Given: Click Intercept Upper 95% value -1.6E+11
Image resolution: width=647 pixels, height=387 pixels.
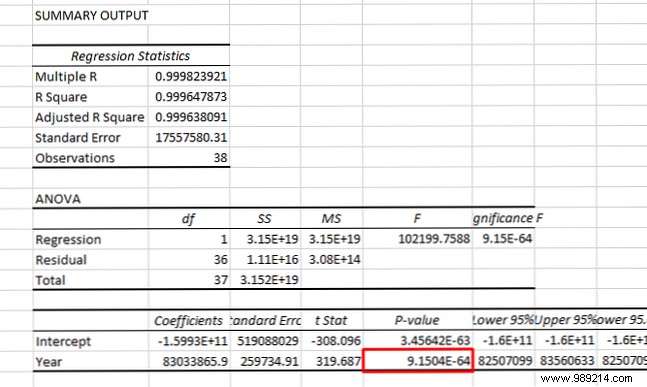Looking at the screenshot, I should (569, 341).
